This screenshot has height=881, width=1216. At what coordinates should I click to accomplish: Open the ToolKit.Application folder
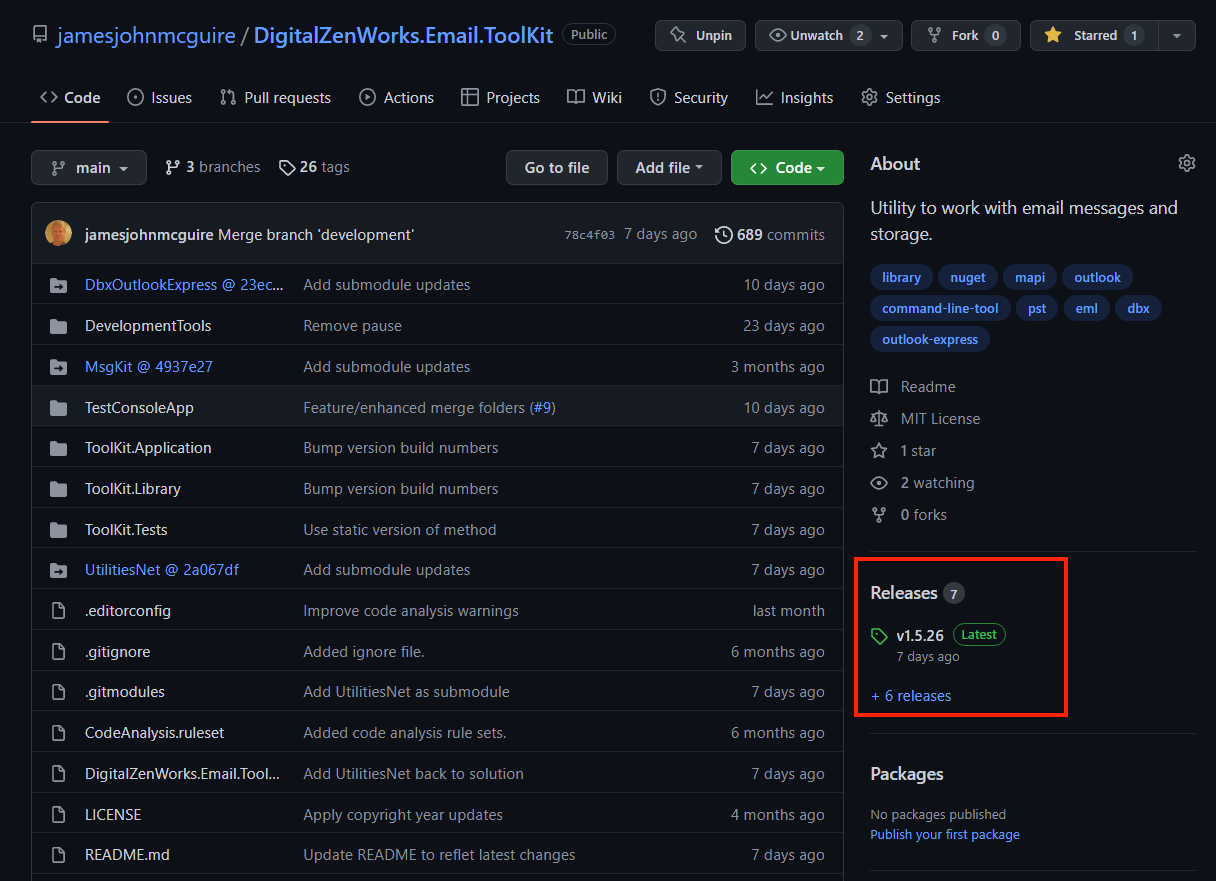[x=148, y=448]
